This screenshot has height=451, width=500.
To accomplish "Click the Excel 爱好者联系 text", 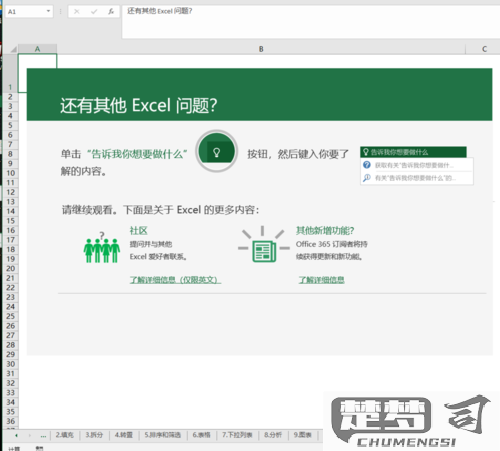I will tap(158, 257).
